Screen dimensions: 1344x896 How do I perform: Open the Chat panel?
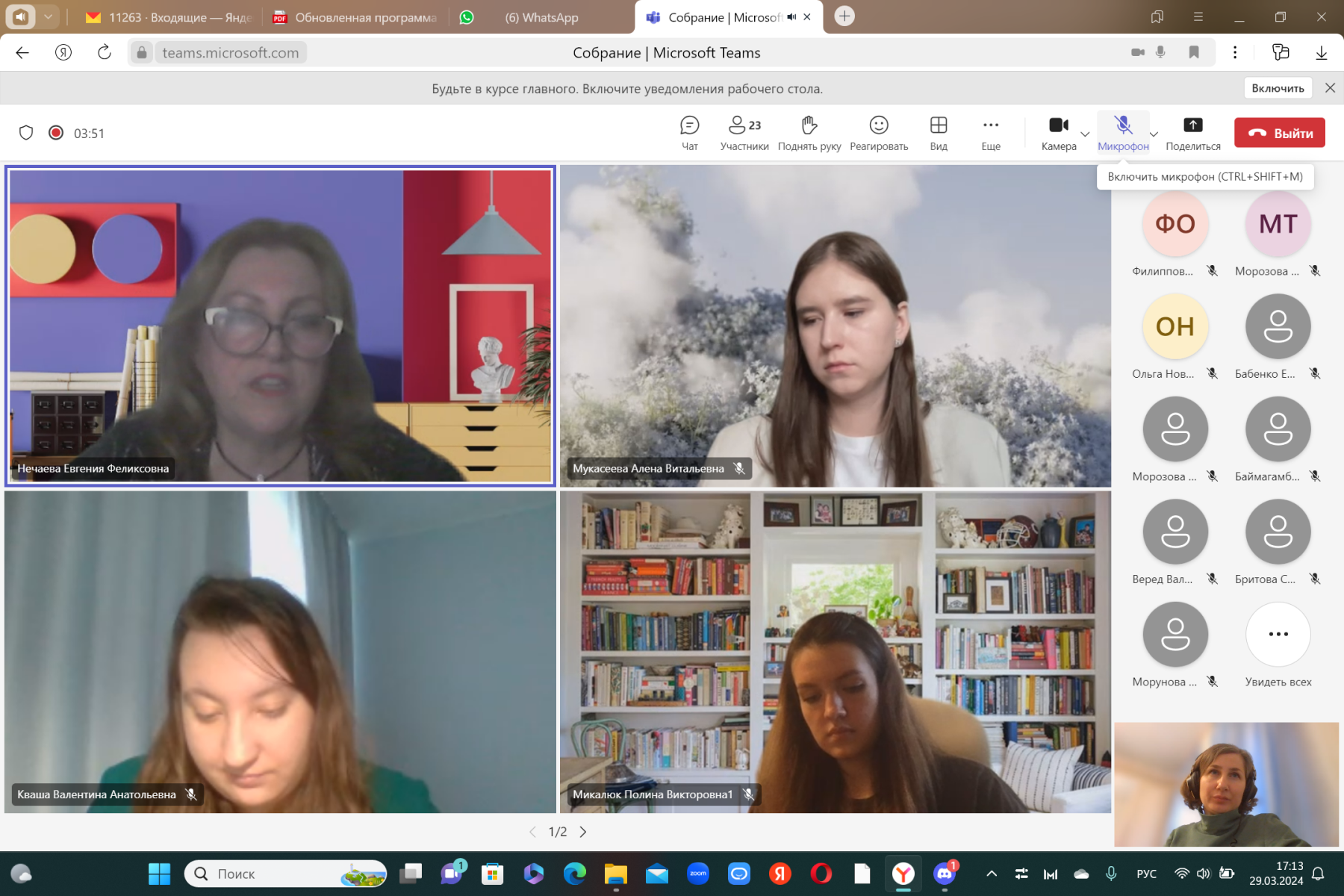tap(689, 134)
